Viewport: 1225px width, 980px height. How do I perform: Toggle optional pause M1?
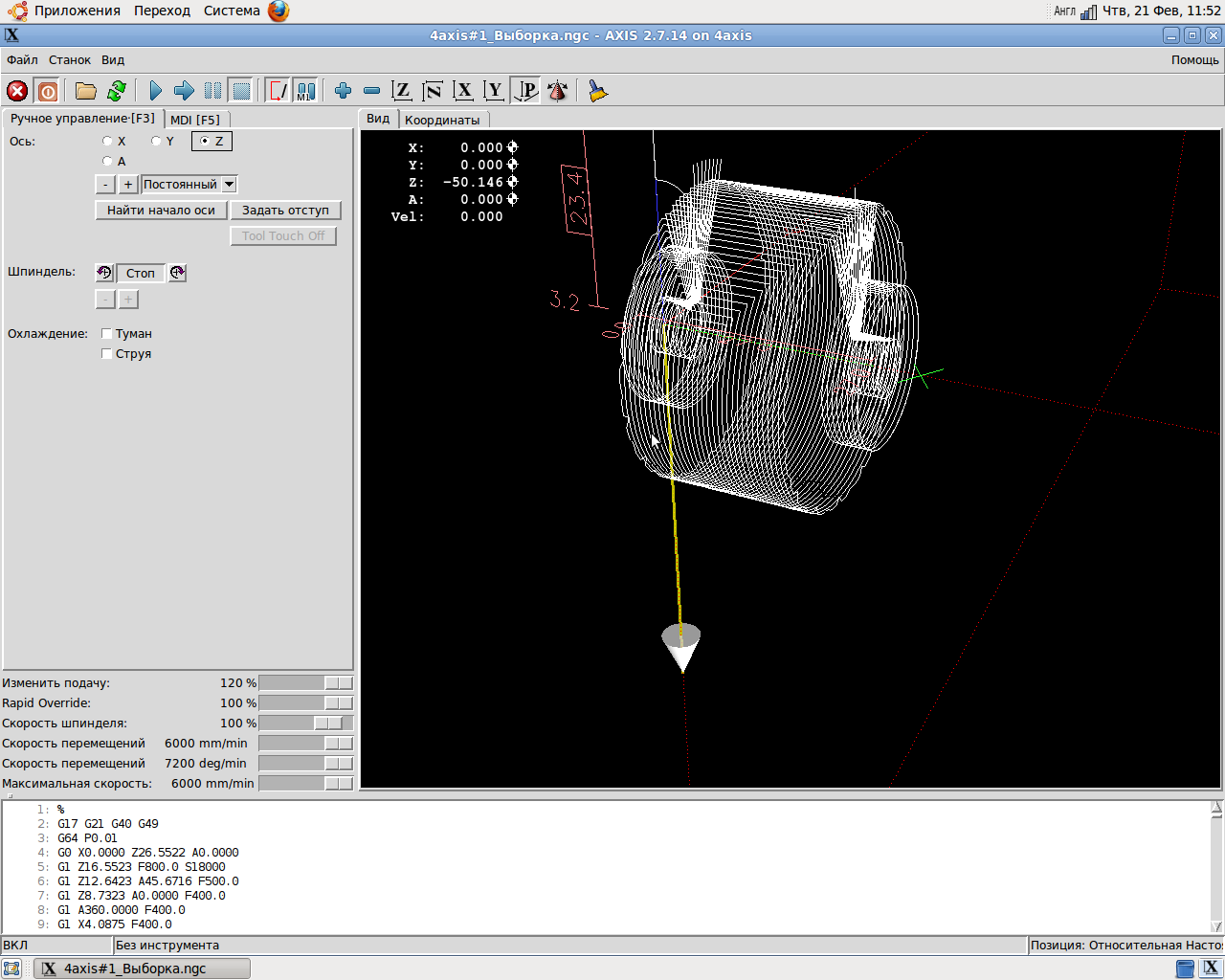coord(305,91)
